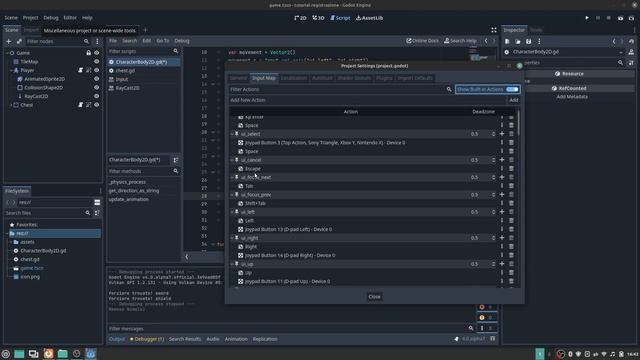Delete the Joypad Button 13 D-pad Left event
640x360 pixels.
tap(511, 229)
